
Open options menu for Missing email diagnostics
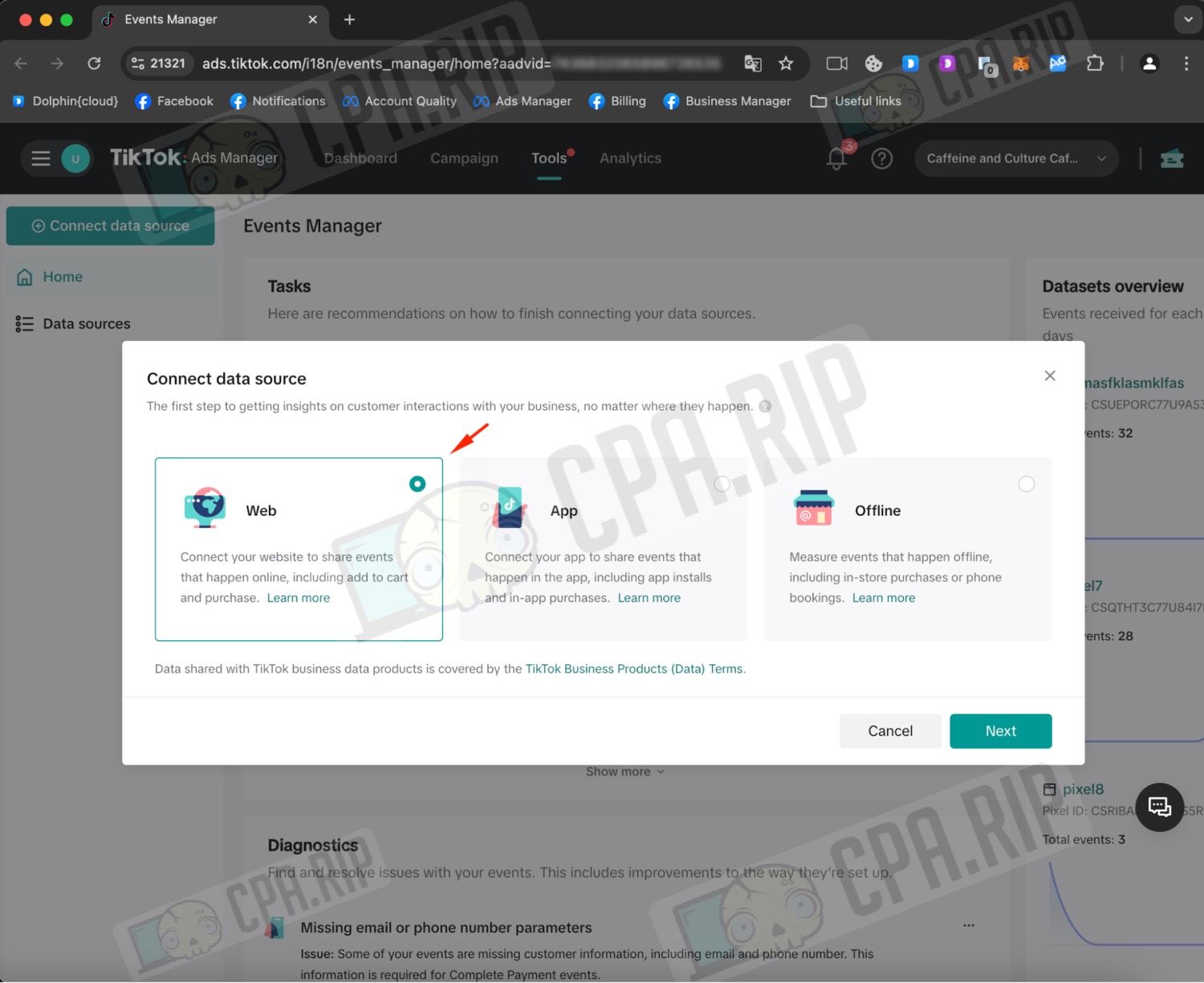[969, 926]
